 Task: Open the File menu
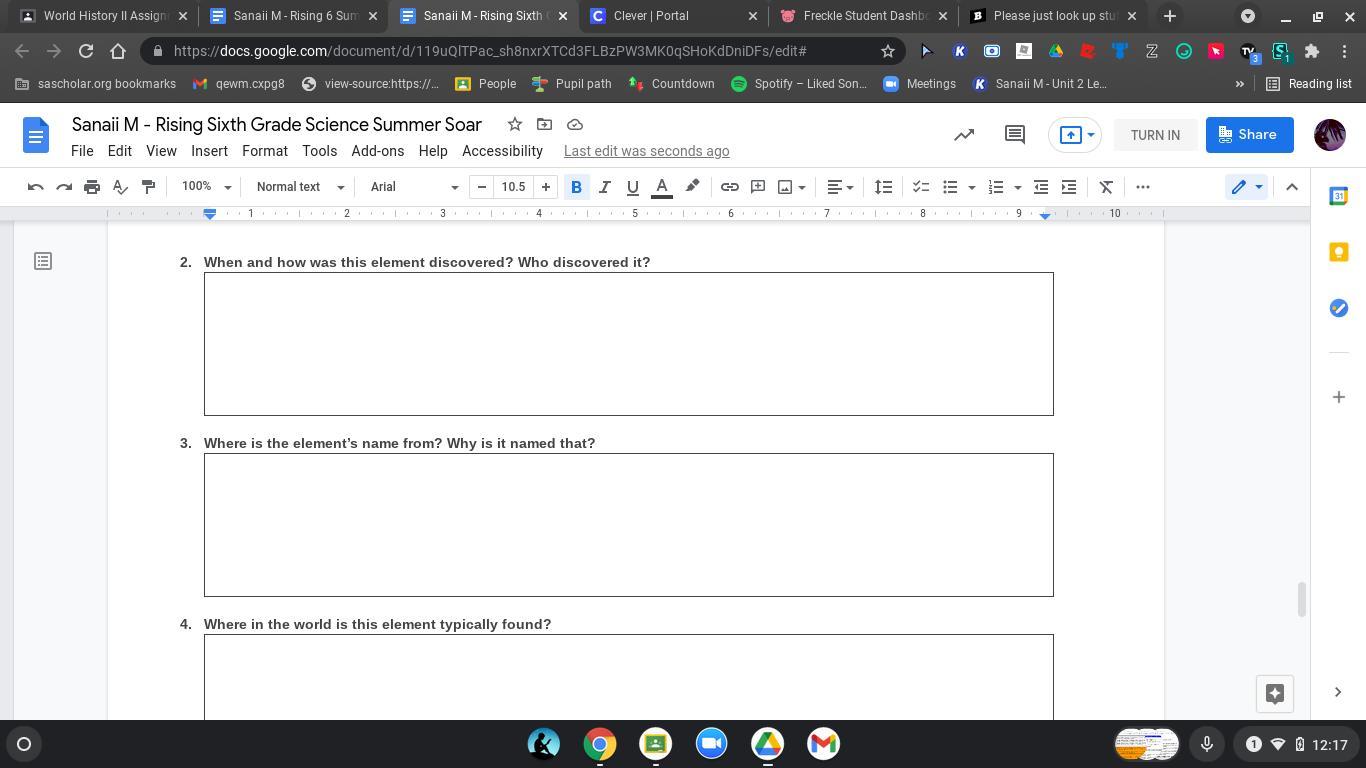click(x=82, y=151)
